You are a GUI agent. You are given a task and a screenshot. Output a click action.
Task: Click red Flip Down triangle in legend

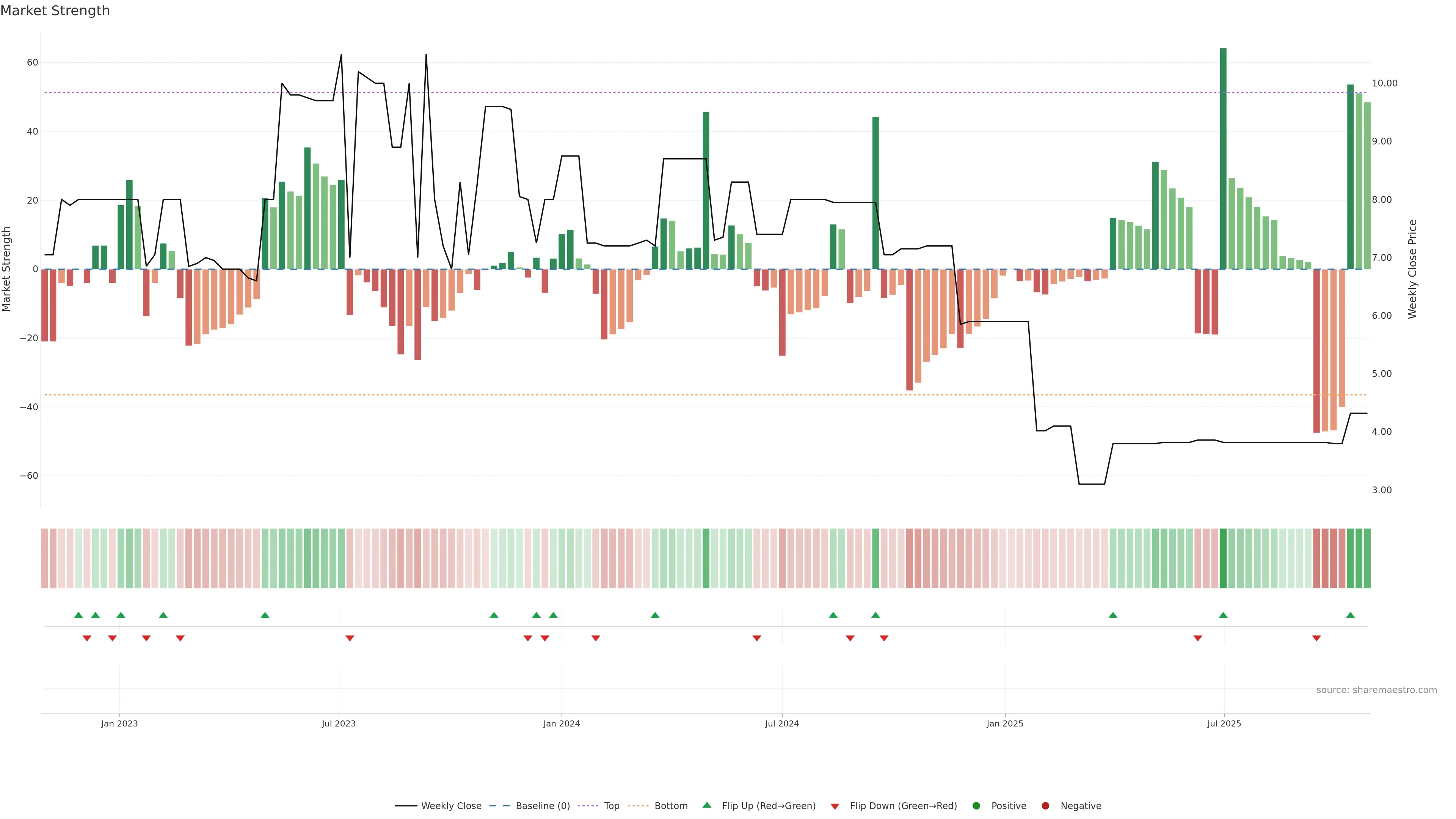tap(835, 806)
